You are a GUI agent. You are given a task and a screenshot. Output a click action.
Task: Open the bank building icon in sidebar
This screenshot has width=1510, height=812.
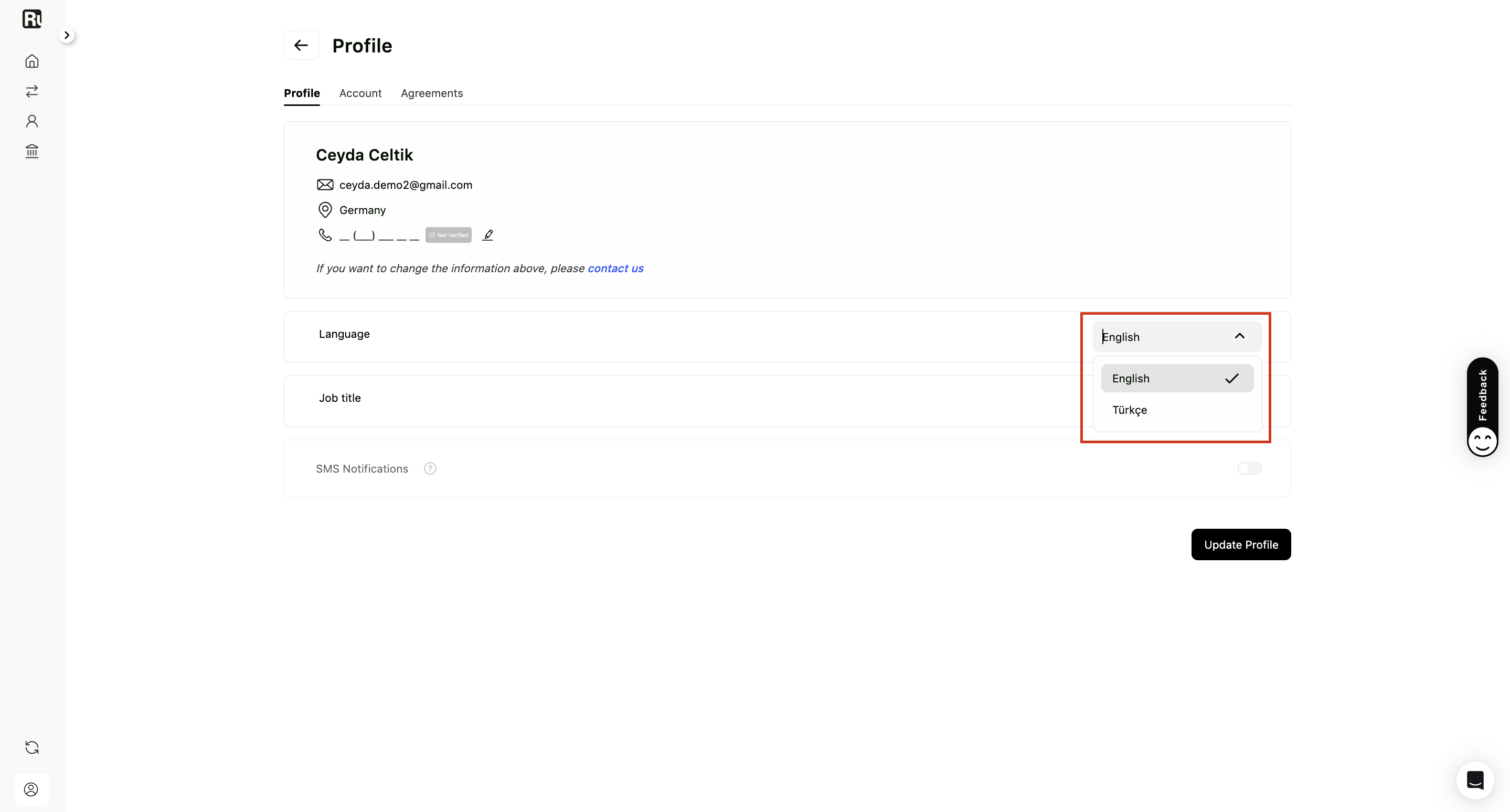[31, 151]
